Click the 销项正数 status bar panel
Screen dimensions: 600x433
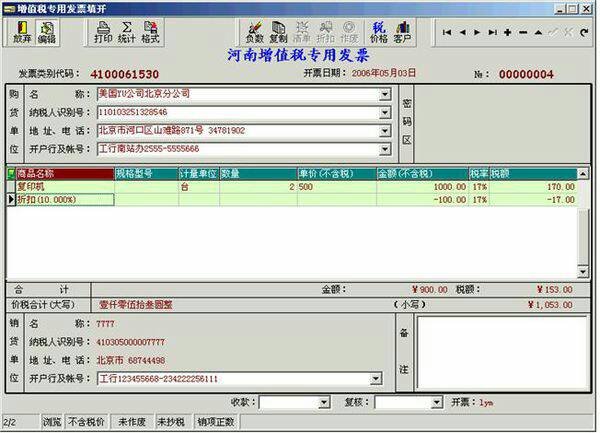pyautogui.click(x=216, y=422)
